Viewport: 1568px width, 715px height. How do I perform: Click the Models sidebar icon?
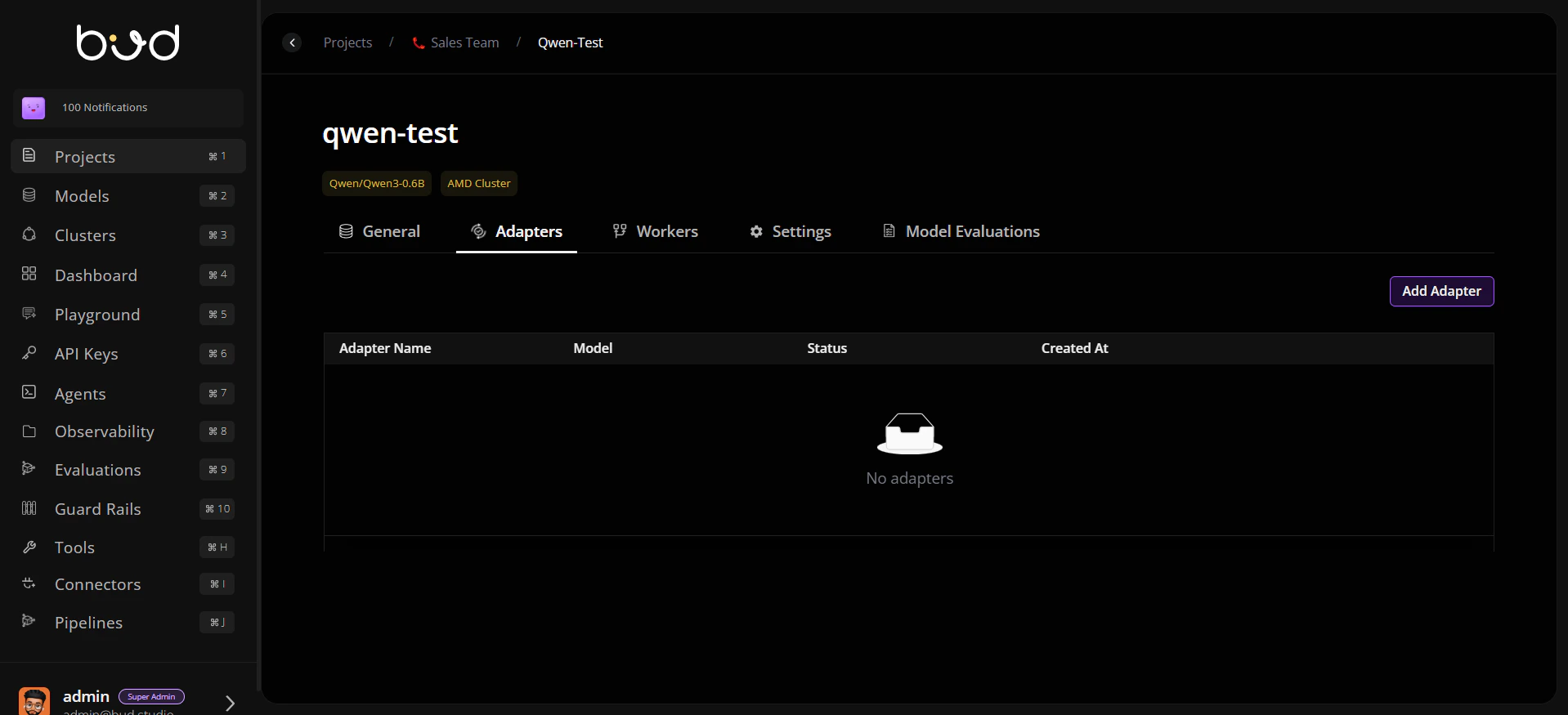[x=29, y=195]
